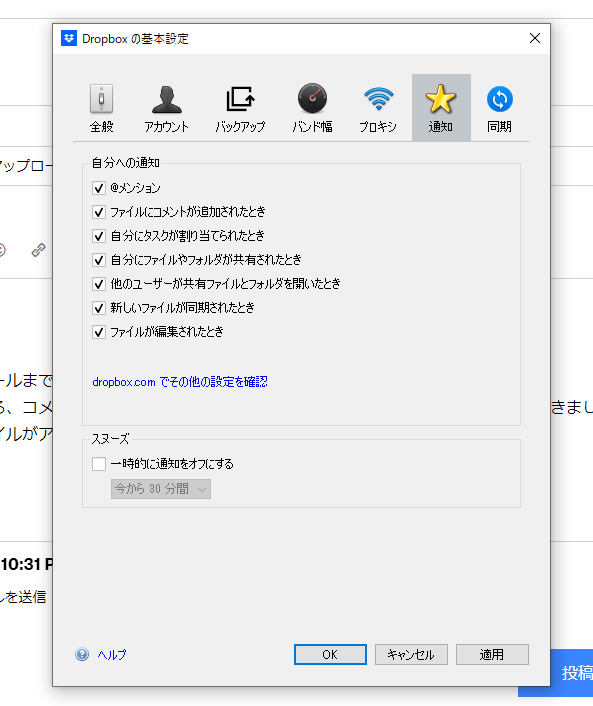Toggle 他のユーザーが共有ファイルとフォルダを開いたとき checkbox
Viewport: 593px width, 706px height.
click(99, 284)
